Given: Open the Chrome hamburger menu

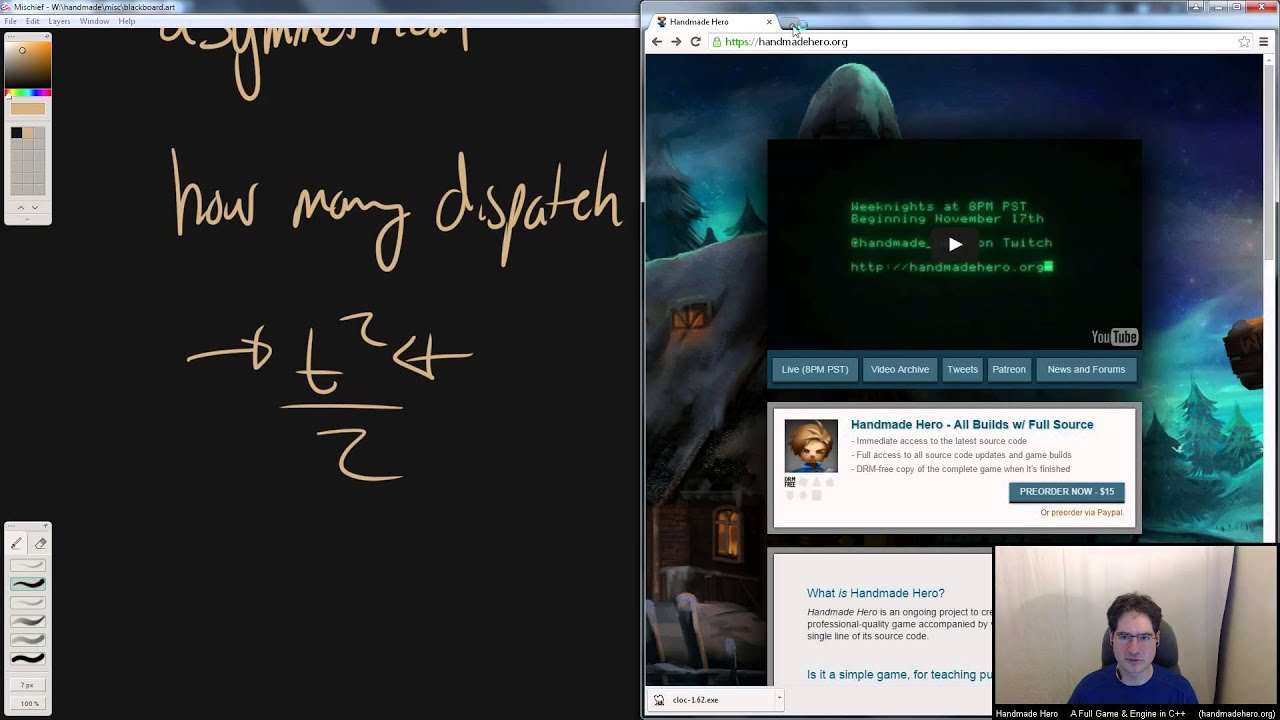Looking at the screenshot, I should tap(1264, 42).
